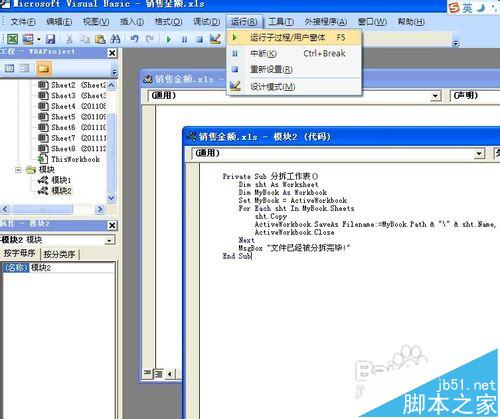Click the View Object icon in project panel
This screenshot has height=419, width=500.
pyautogui.click(x=24, y=69)
